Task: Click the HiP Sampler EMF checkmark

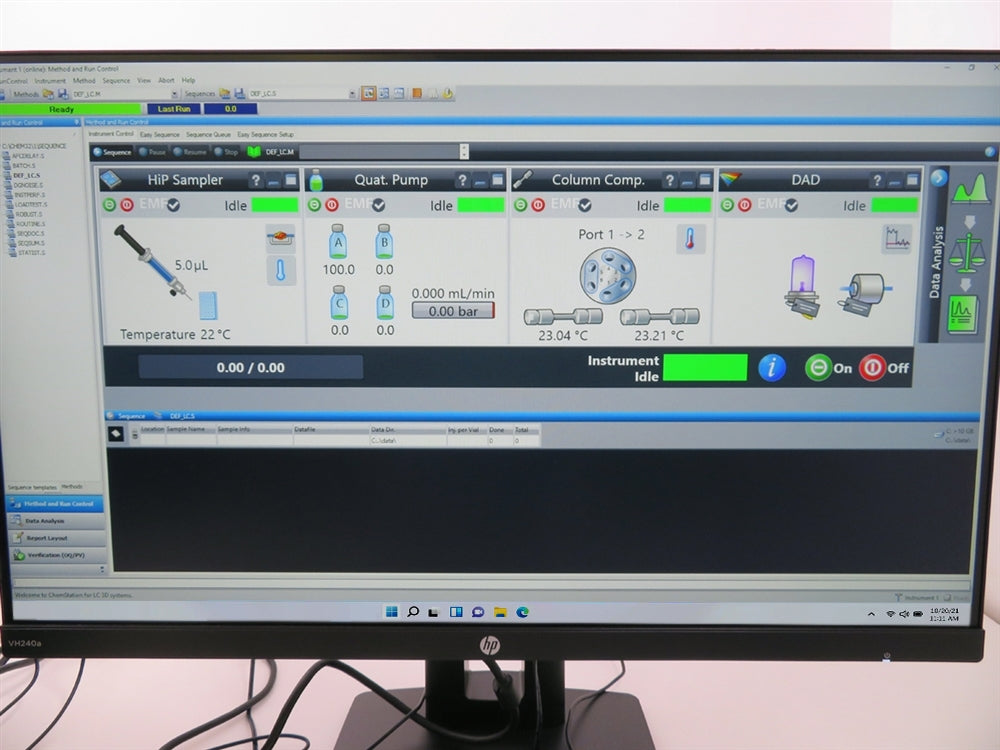Action: [173, 205]
